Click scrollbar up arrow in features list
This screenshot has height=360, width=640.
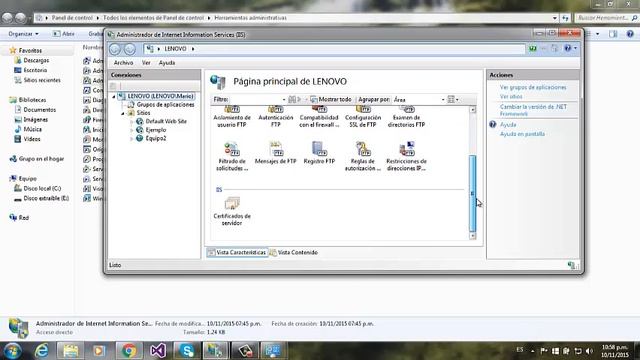473,110
